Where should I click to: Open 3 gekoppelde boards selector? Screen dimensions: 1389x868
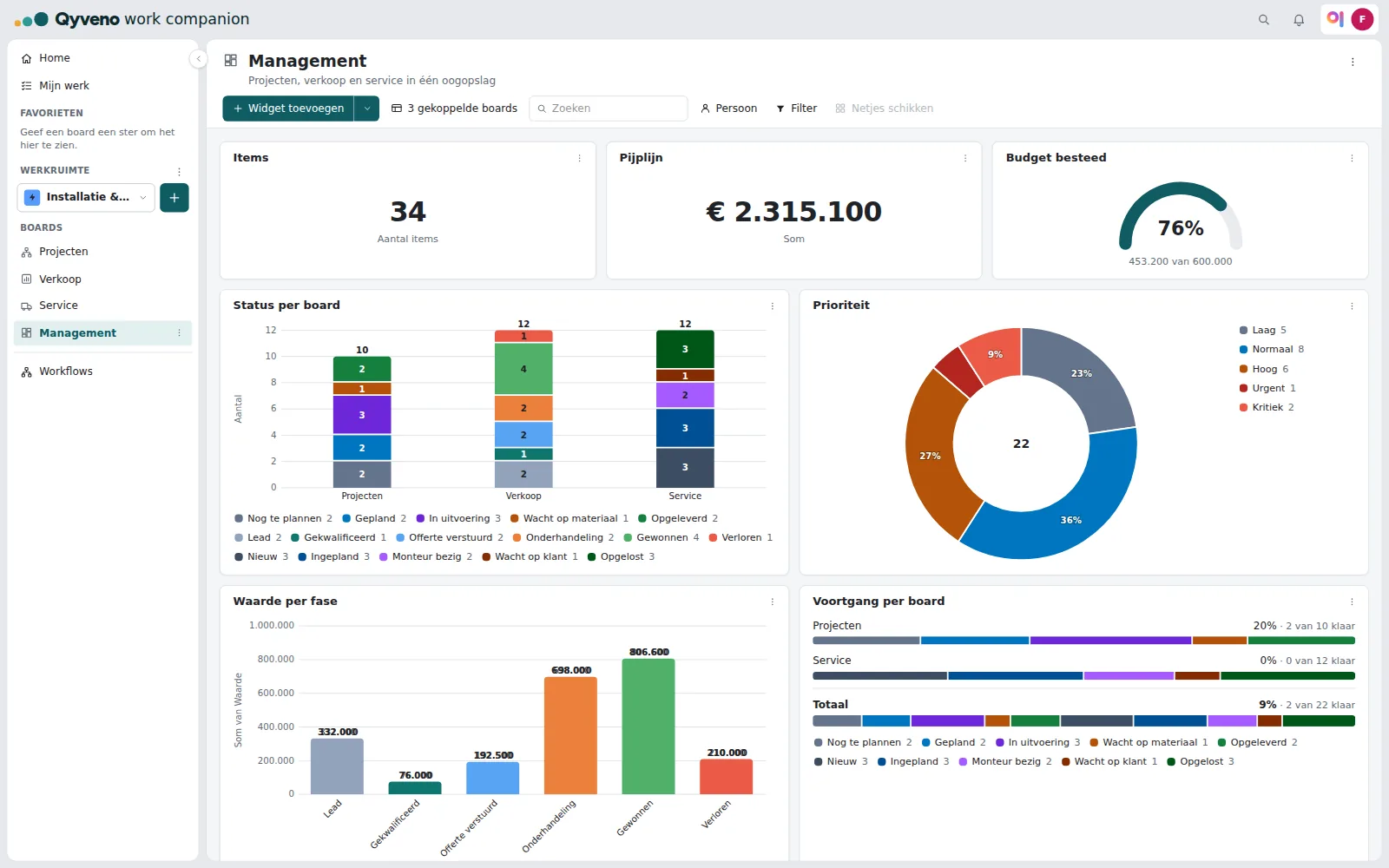[454, 108]
